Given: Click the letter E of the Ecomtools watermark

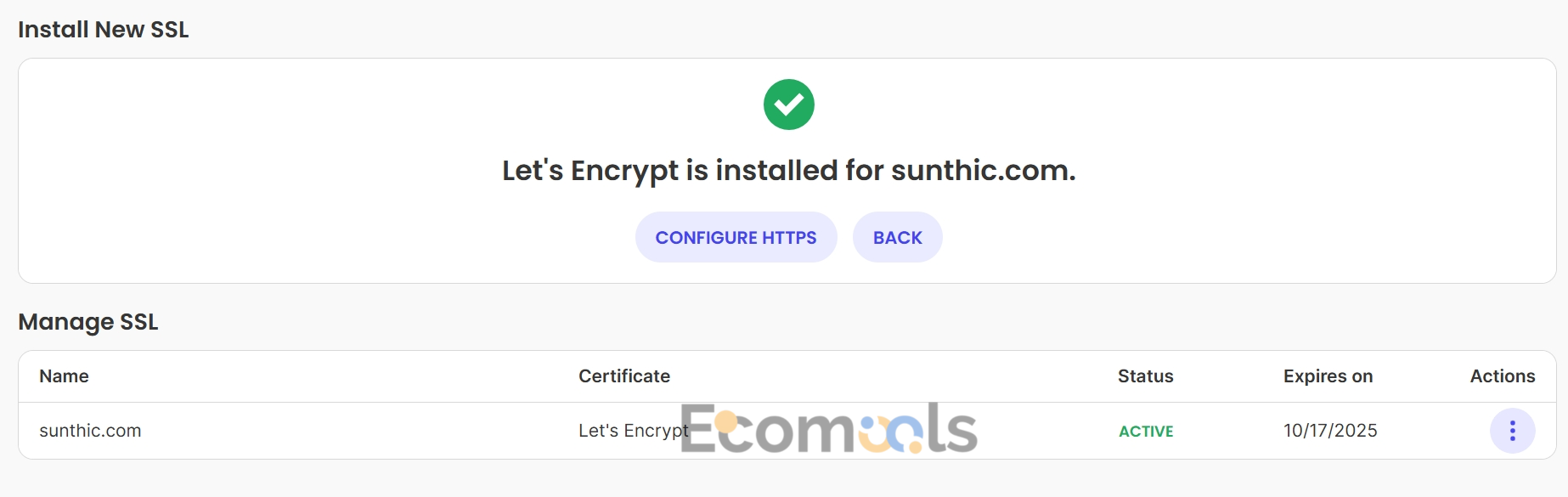Looking at the screenshot, I should 697,428.
